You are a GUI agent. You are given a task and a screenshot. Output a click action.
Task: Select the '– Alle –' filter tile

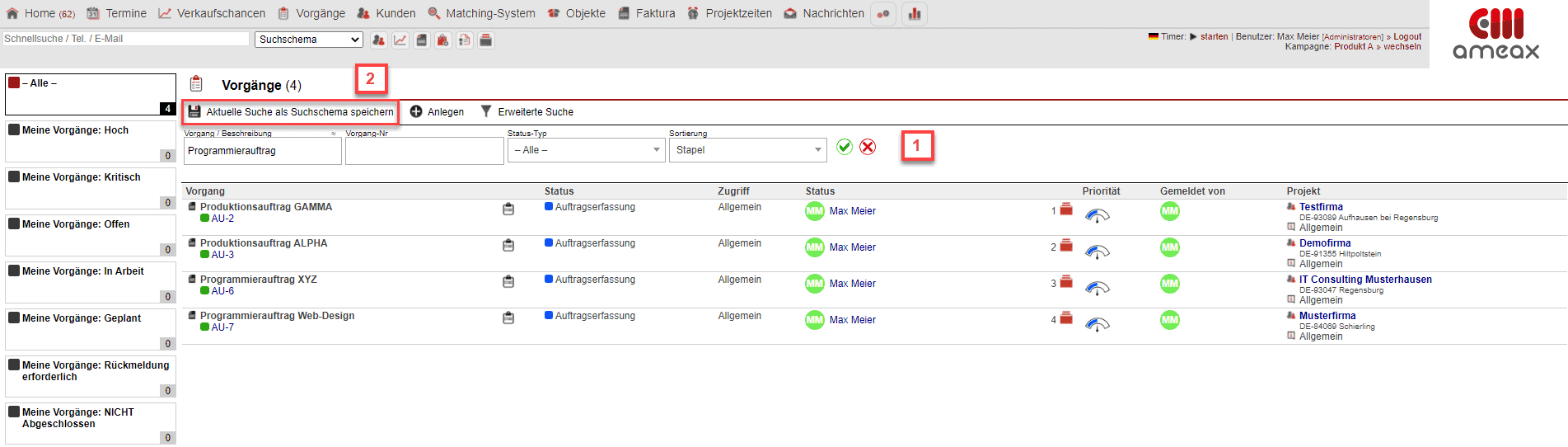point(90,94)
